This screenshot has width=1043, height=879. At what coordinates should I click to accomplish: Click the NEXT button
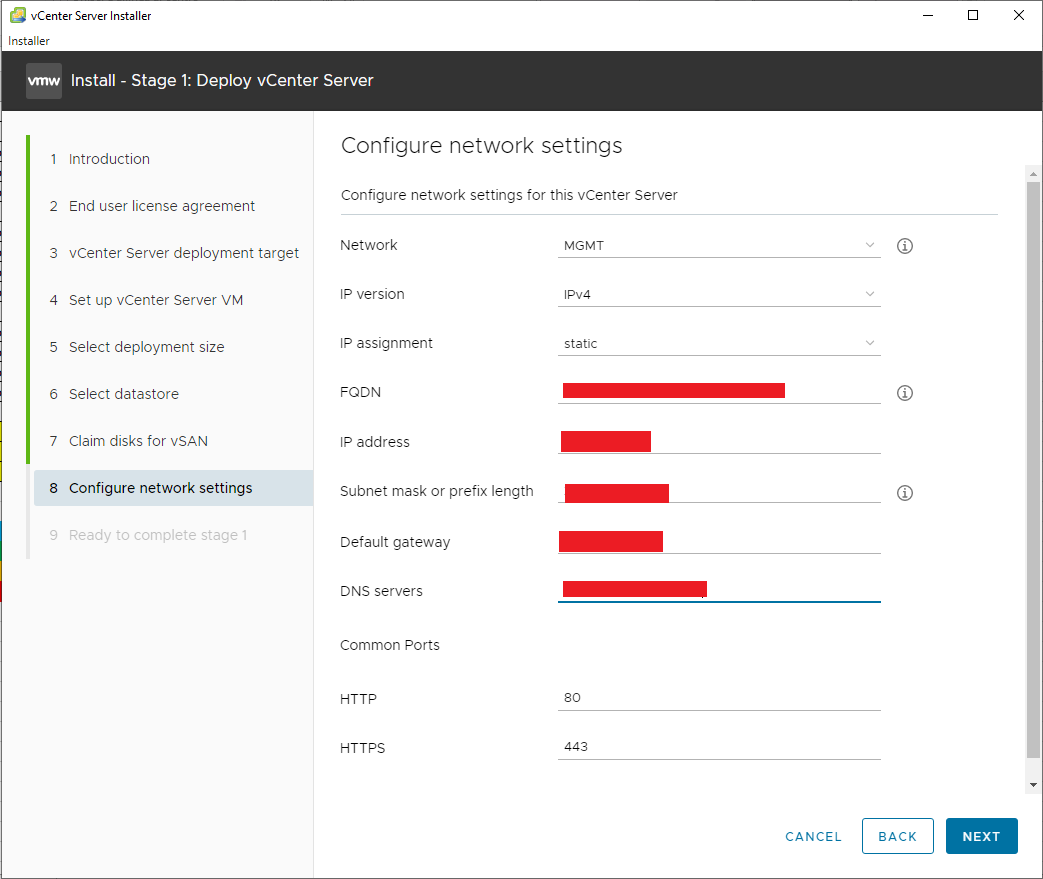point(981,836)
